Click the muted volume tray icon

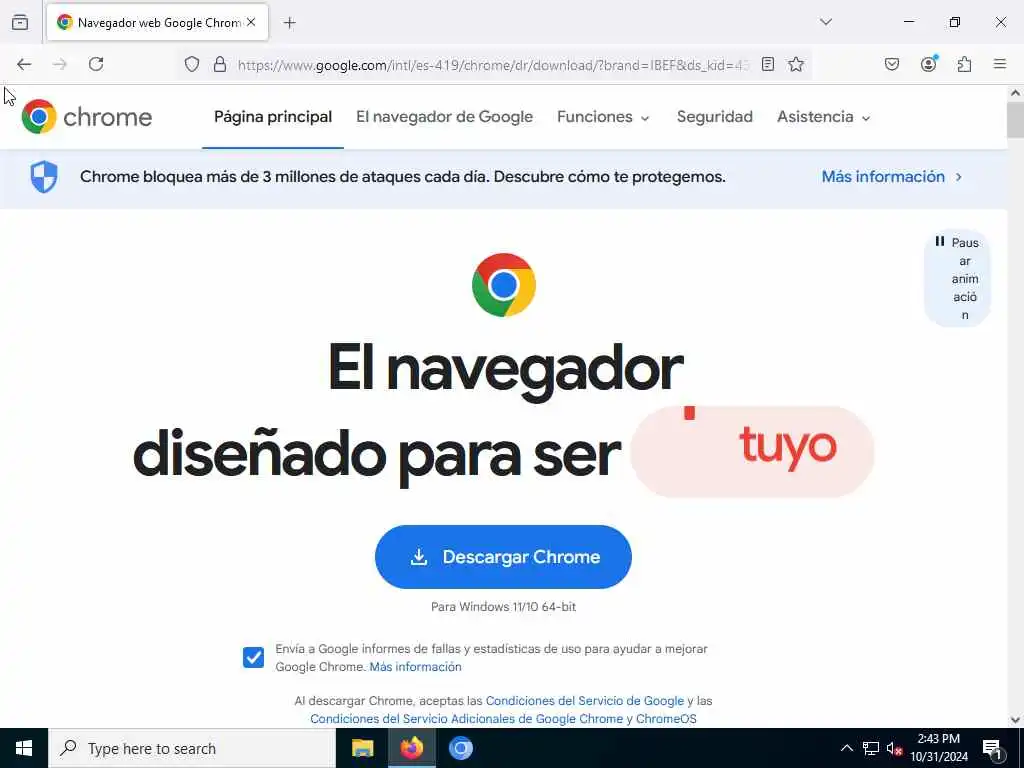pyautogui.click(x=895, y=749)
